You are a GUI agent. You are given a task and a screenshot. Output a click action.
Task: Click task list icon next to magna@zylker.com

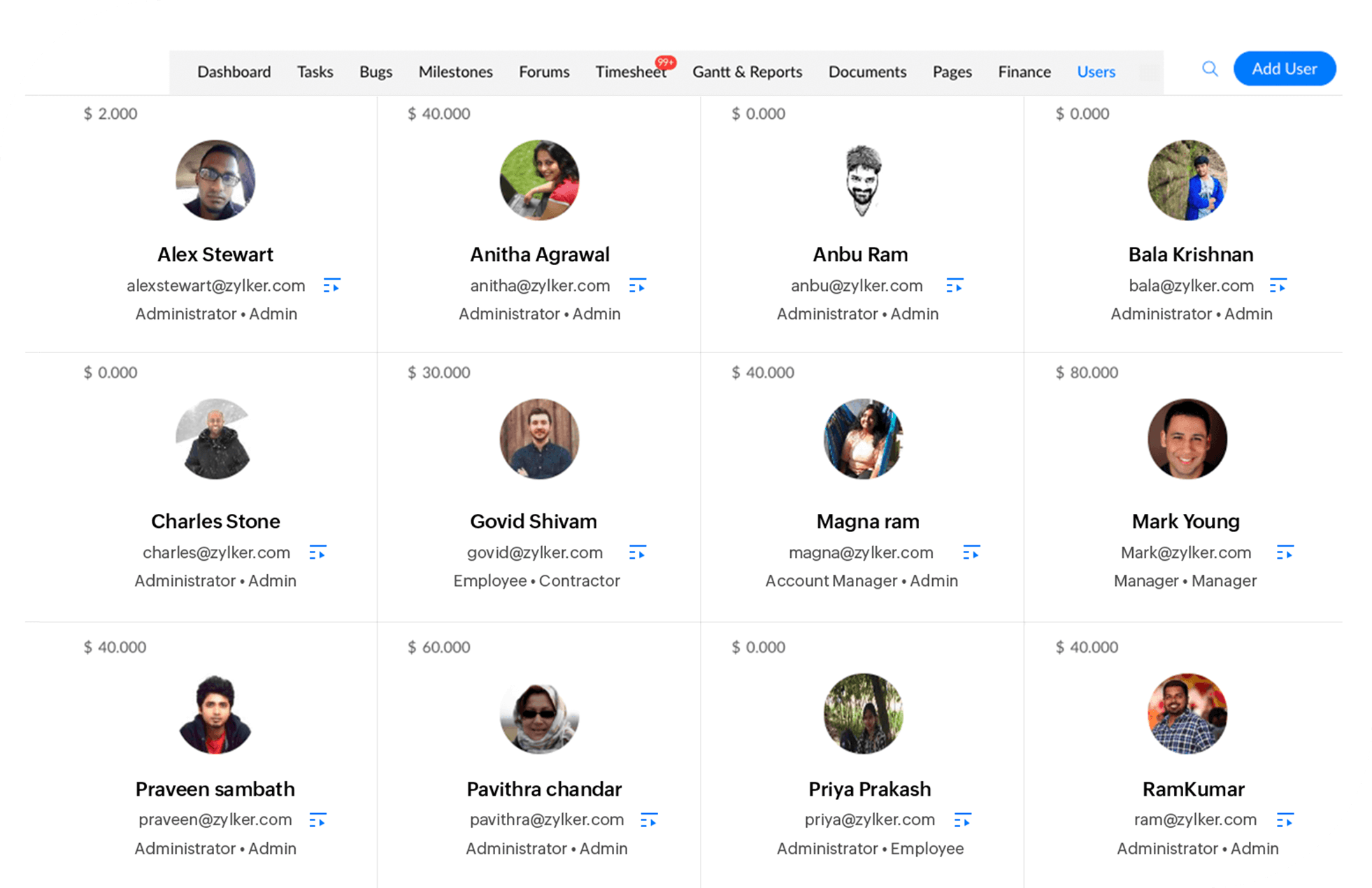pyautogui.click(x=971, y=552)
